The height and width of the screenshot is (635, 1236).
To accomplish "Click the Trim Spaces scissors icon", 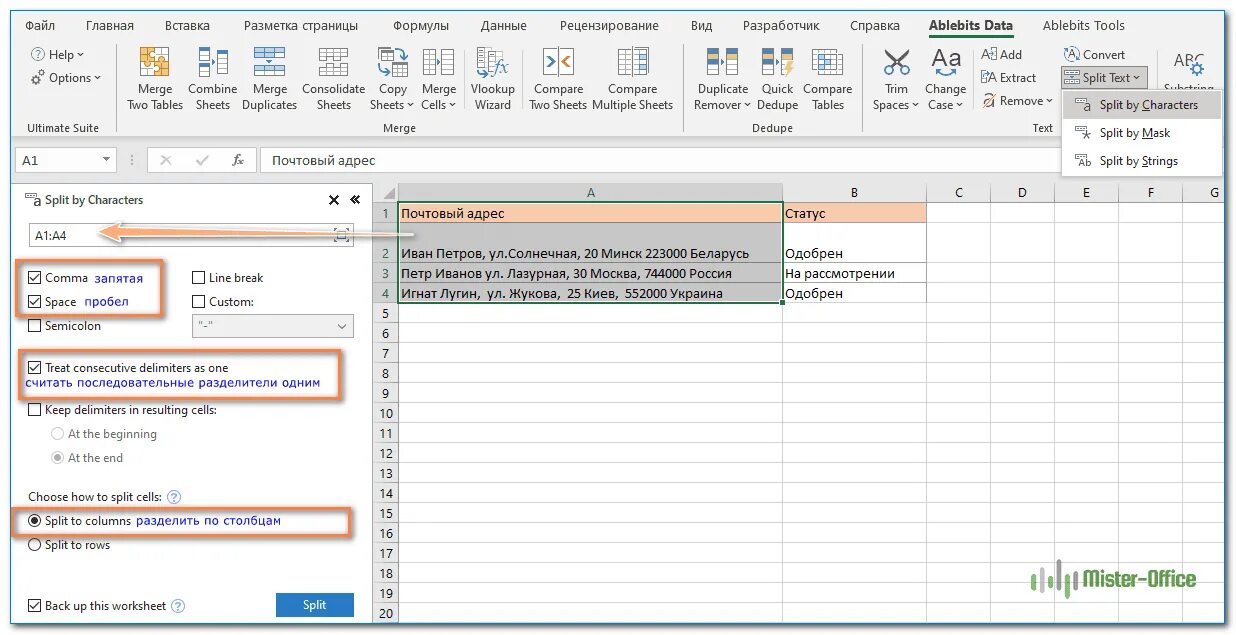I will pos(896,63).
